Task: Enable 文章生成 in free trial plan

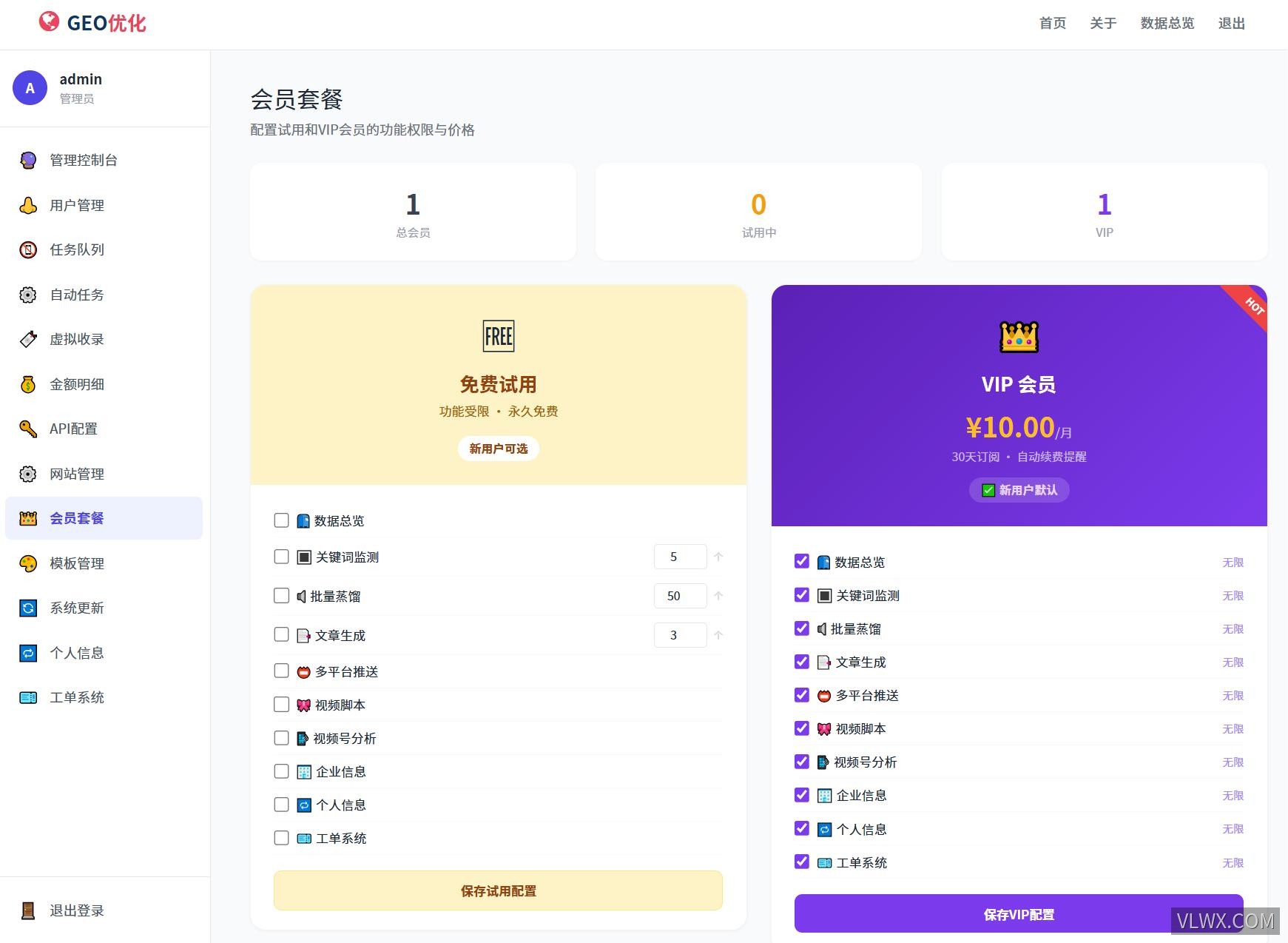Action: pos(281,634)
